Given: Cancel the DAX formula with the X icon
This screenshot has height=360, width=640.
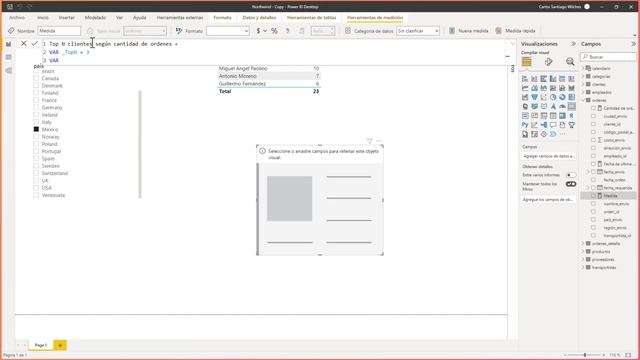Looking at the screenshot, I should [24, 43].
